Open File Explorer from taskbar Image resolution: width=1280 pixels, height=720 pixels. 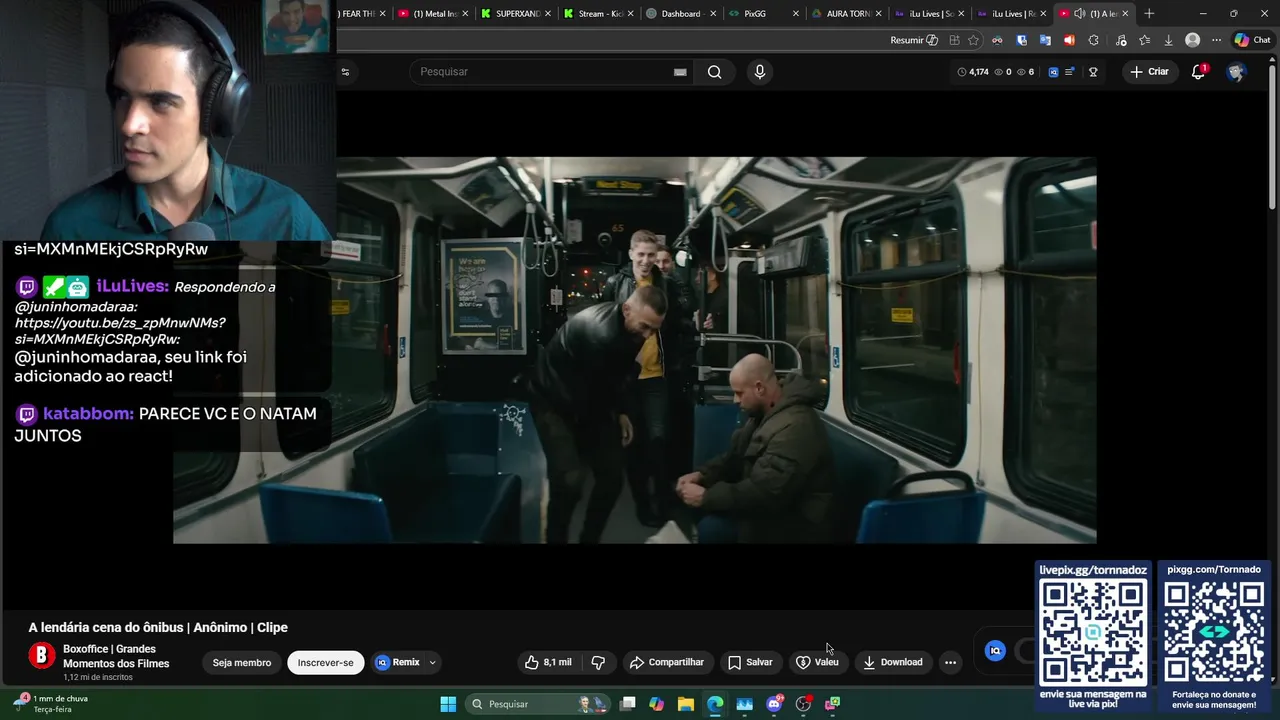pyautogui.click(x=686, y=704)
